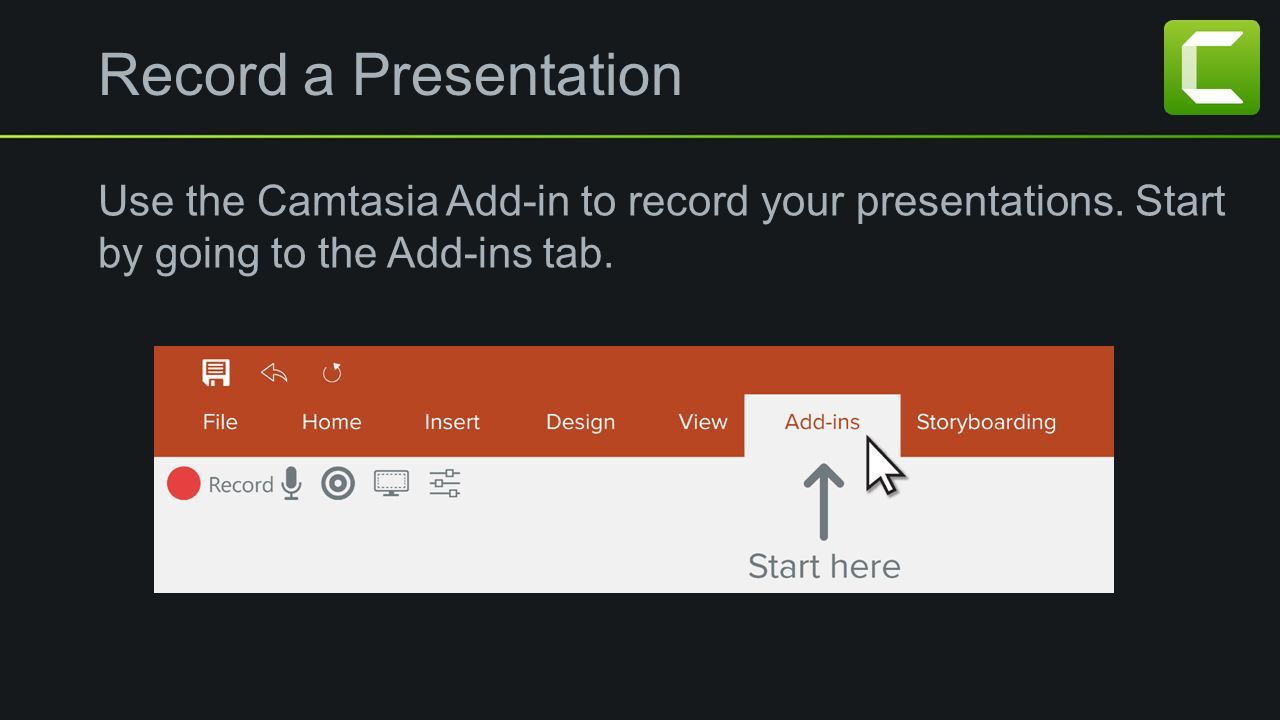Click the Record a Presentation title
Image resolution: width=1280 pixels, height=720 pixels.
tap(390, 74)
